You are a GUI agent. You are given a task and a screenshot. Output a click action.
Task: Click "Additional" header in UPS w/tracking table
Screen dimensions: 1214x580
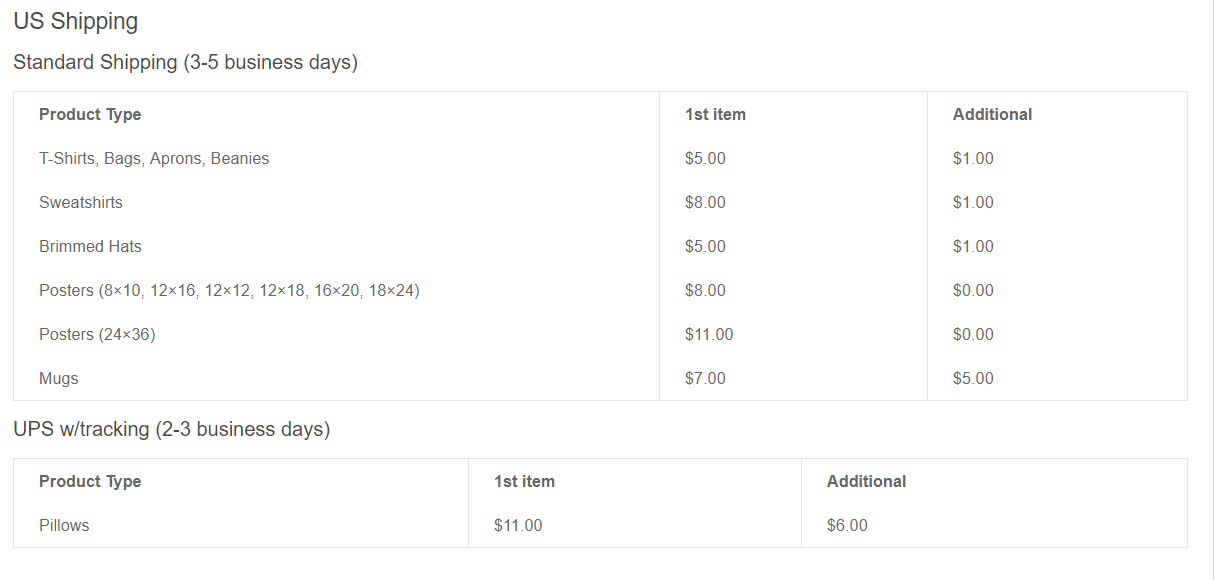click(x=866, y=481)
